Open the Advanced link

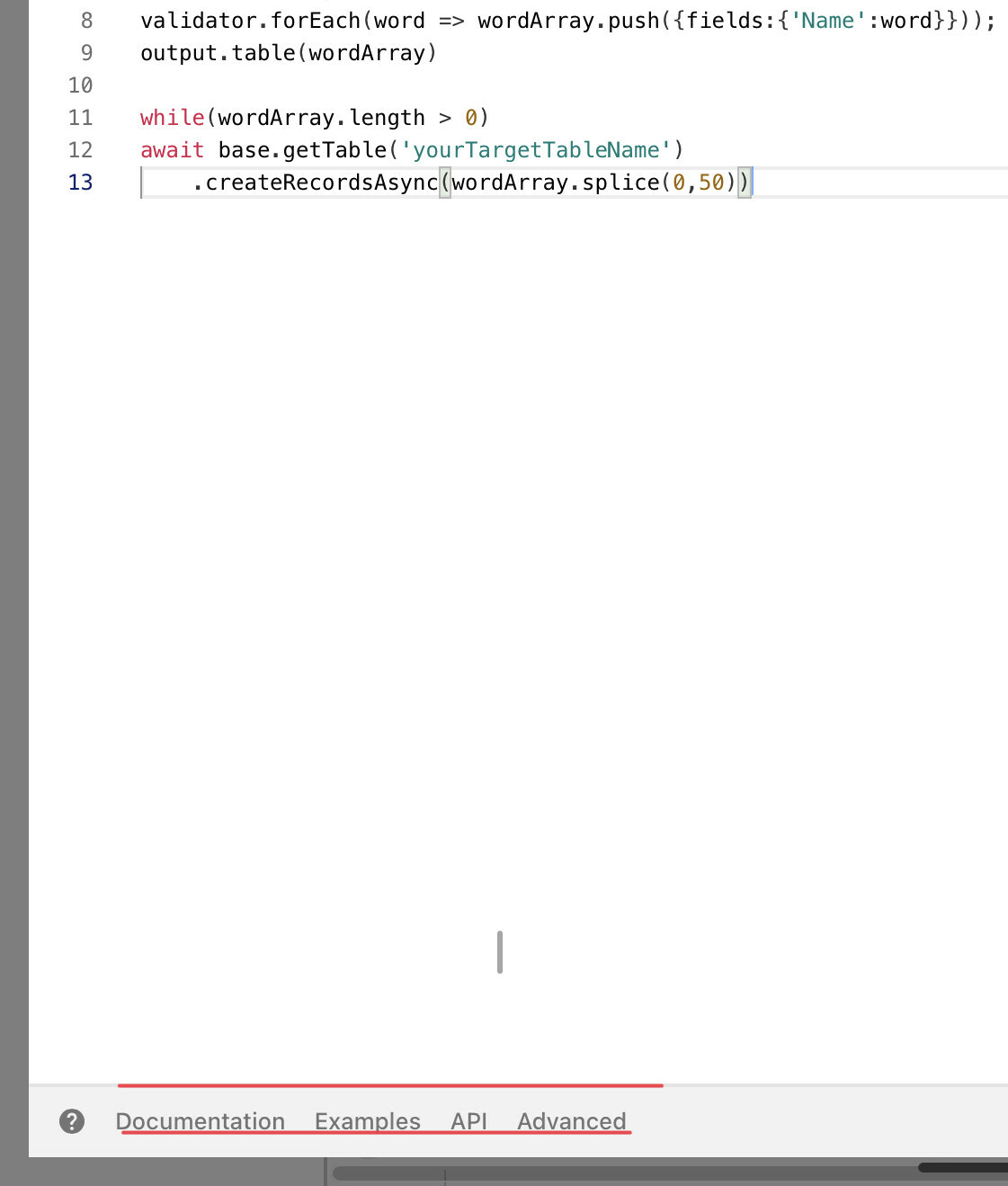point(572,1121)
